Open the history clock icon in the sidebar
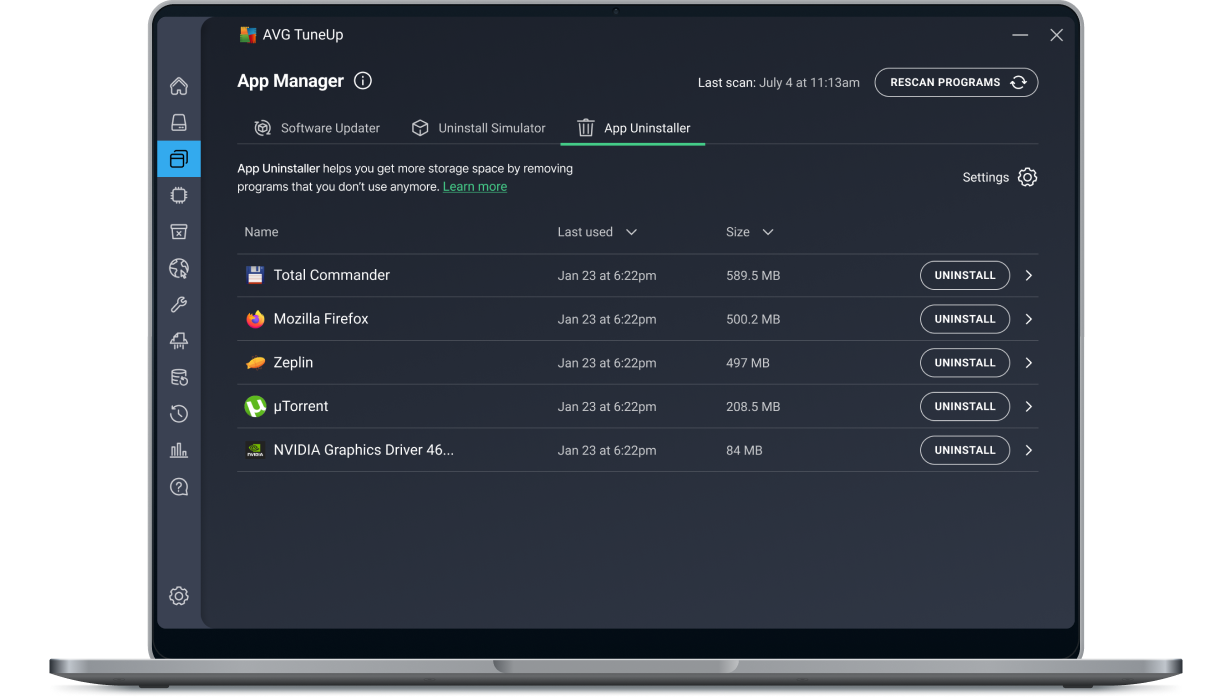Image resolution: width=1232 pixels, height=697 pixels. [179, 413]
